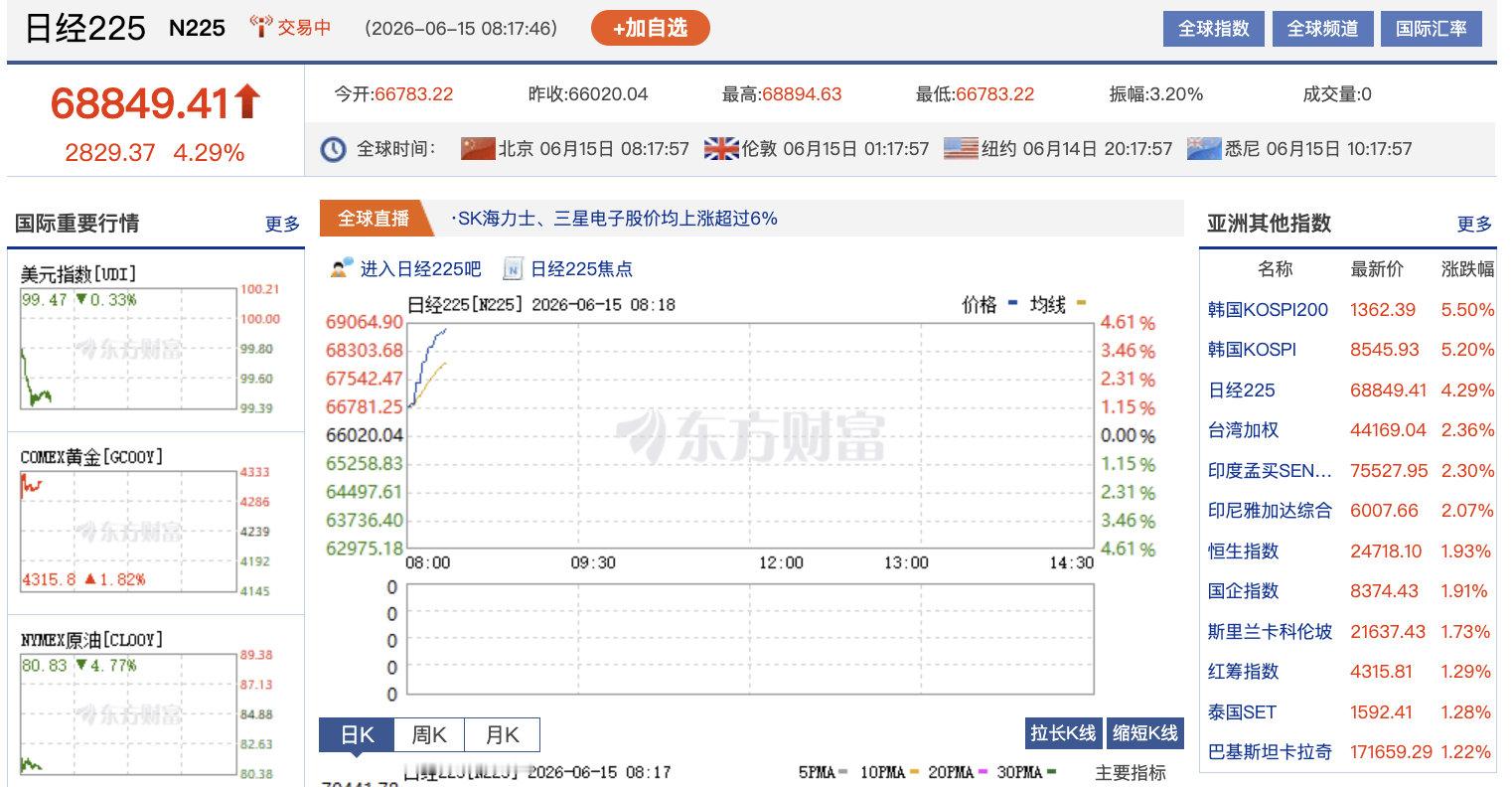Open 韩国KOSPI index link
This screenshot has height=787, width=1512.
click(x=1252, y=350)
